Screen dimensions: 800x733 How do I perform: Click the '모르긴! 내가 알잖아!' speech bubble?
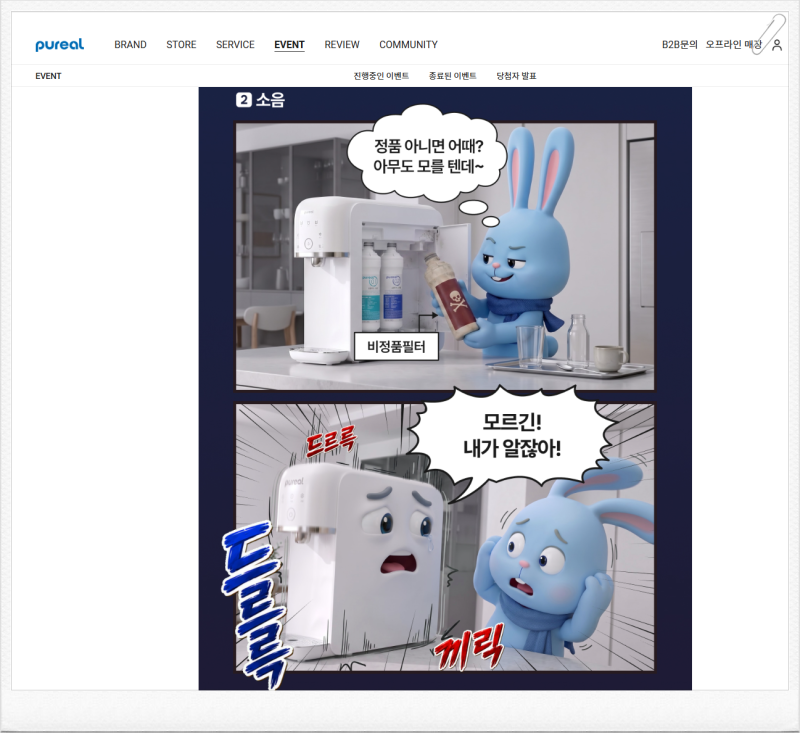point(512,437)
